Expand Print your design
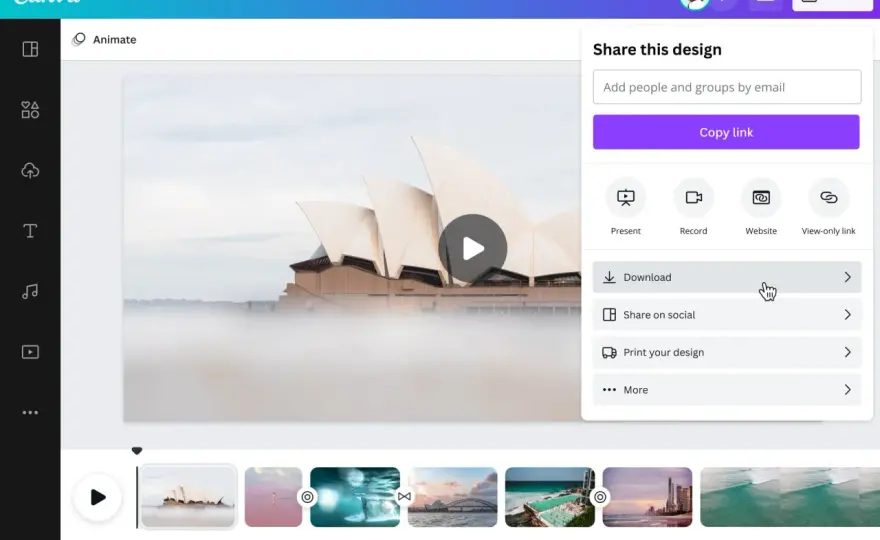Viewport: 880px width, 540px height. [x=727, y=353]
